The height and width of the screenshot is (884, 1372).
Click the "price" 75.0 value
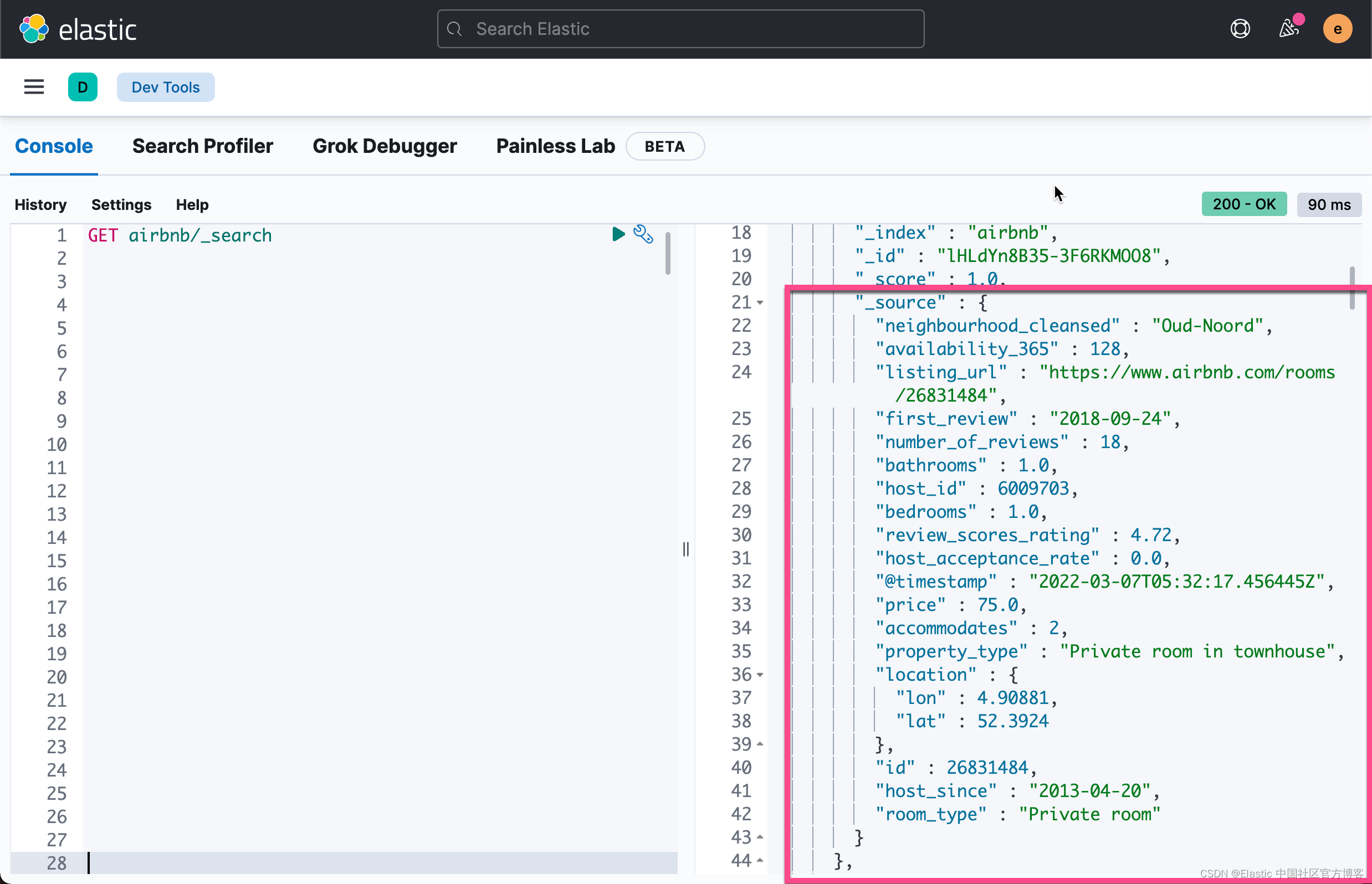(x=997, y=605)
